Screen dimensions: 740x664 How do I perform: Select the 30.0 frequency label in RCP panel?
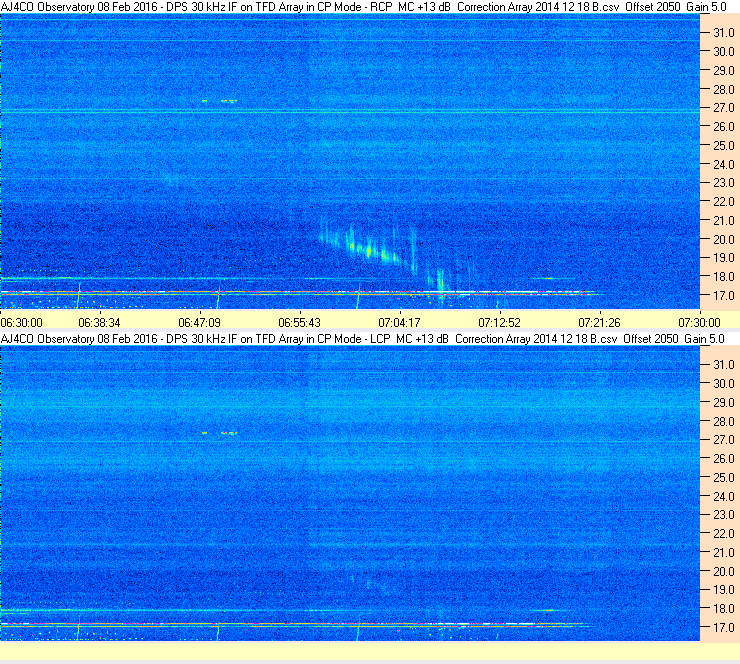[723, 51]
